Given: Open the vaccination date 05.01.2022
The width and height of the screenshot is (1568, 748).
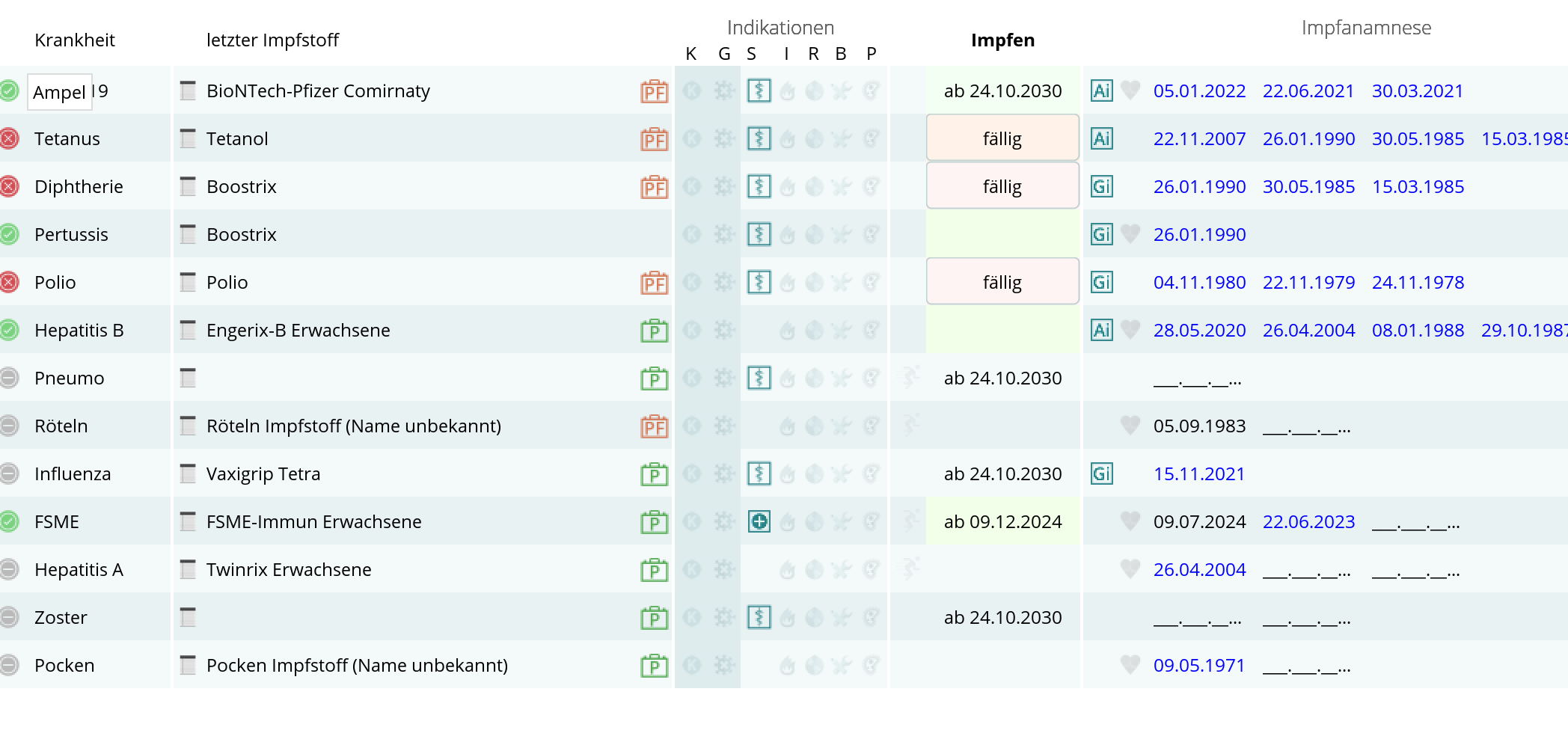Looking at the screenshot, I should click(x=1199, y=91).
